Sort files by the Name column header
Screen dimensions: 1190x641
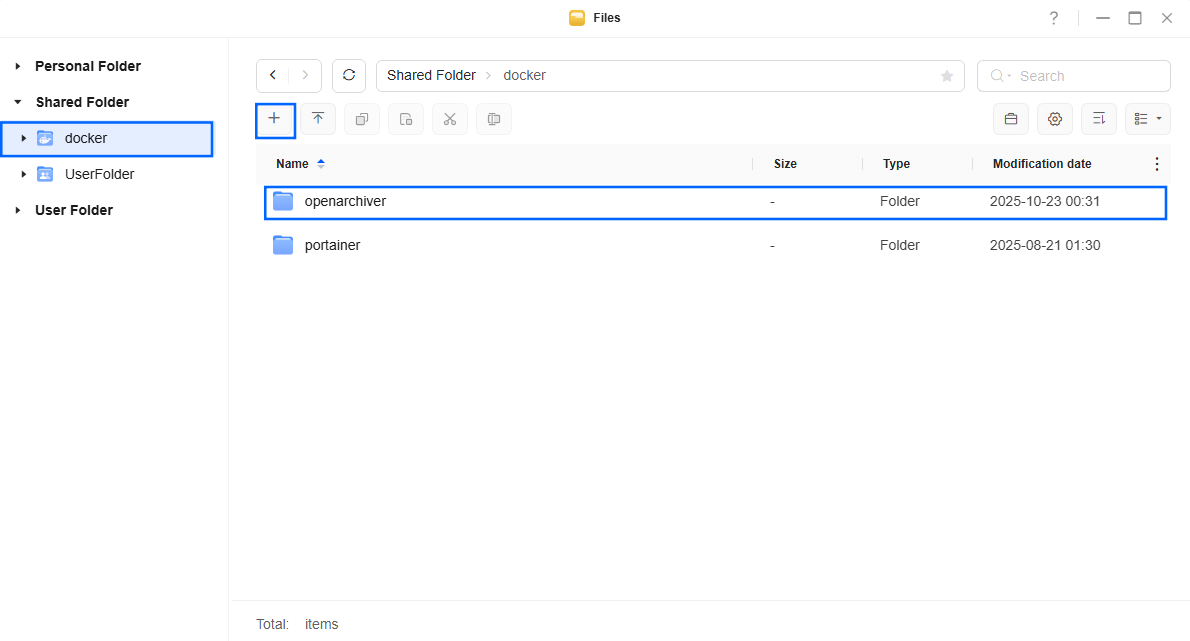(293, 164)
